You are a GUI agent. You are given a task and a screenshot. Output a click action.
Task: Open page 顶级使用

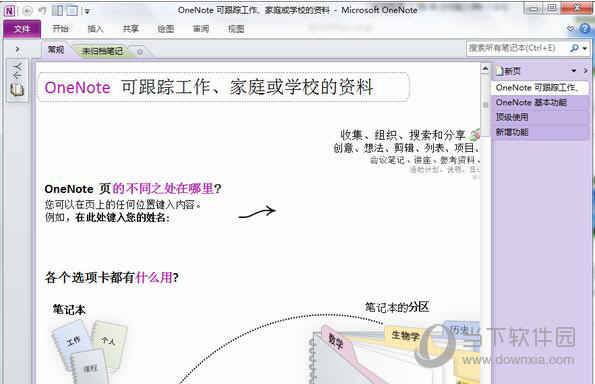[x=540, y=117]
